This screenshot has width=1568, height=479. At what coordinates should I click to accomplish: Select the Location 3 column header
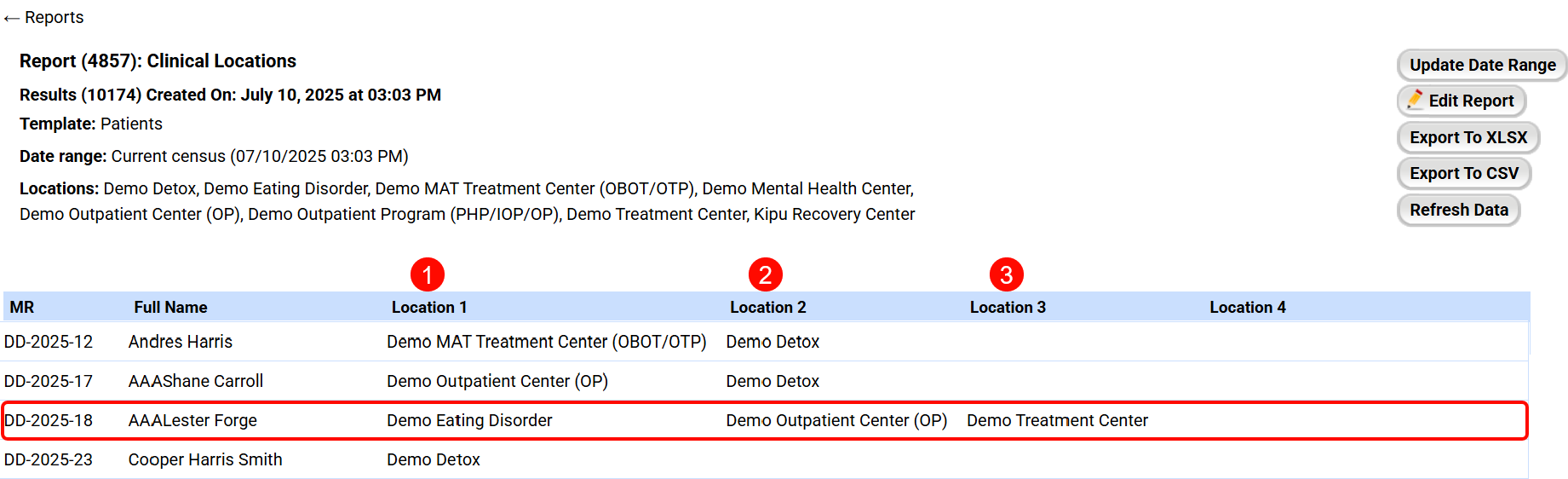[1008, 307]
